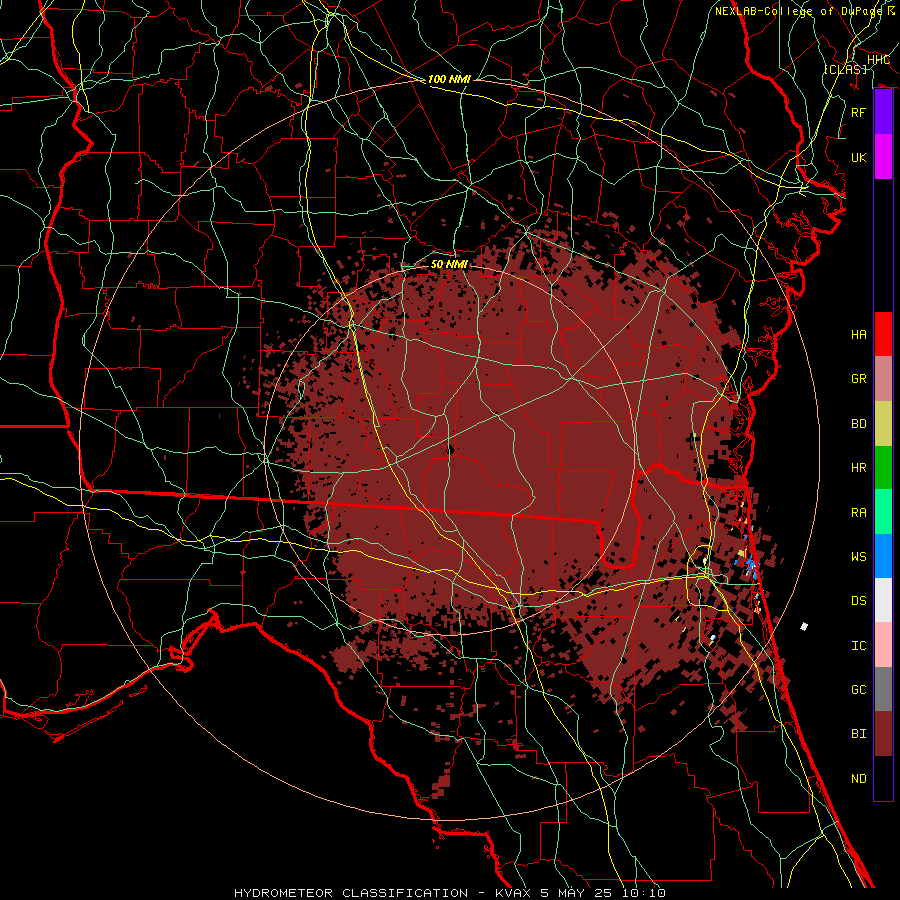Click the BI legend label

pos(859,734)
